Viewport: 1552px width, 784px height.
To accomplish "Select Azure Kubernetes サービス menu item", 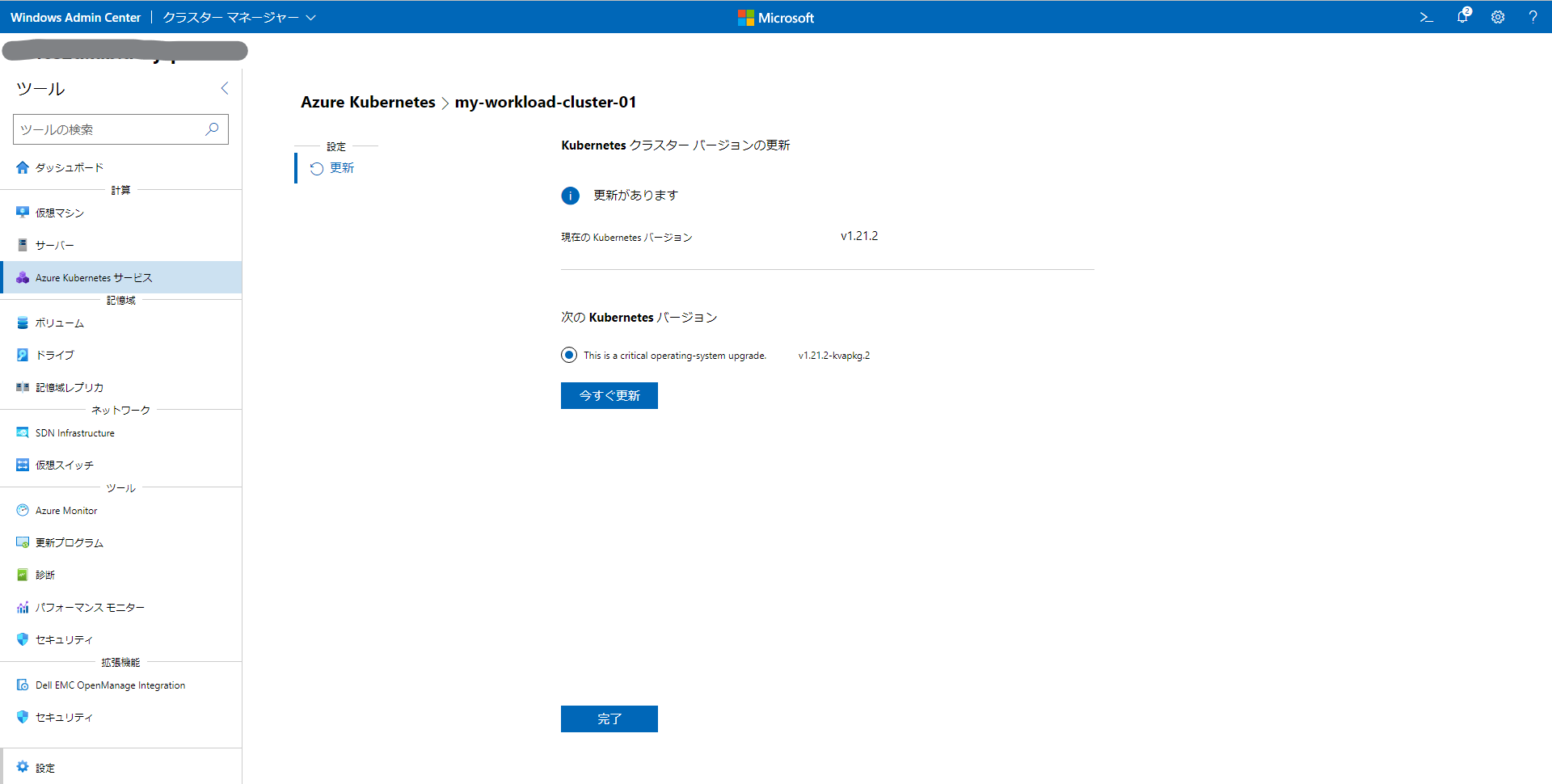I will pos(121,277).
